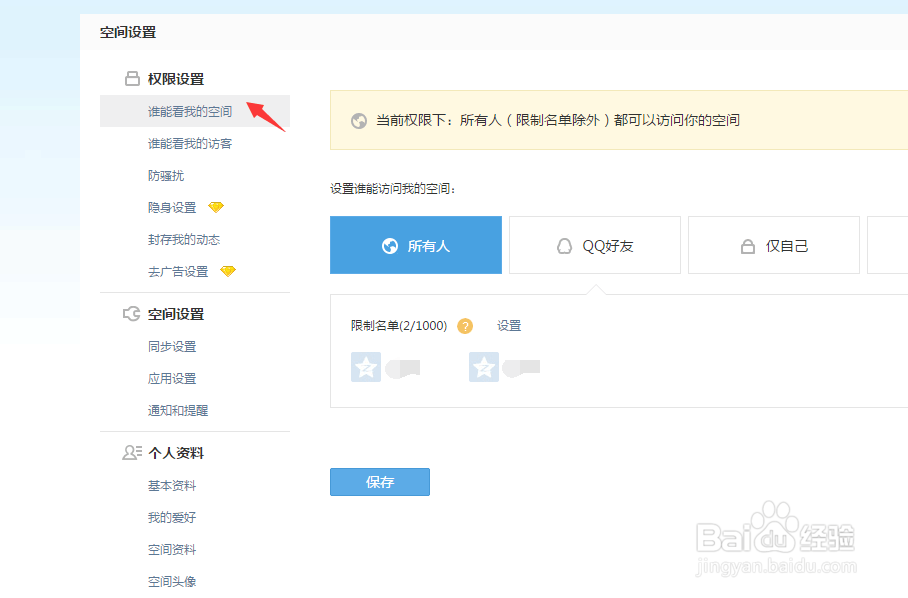Screen dimensions: 908x598
Task: Open 谁能看我的访客 settings
Action: 190,144
